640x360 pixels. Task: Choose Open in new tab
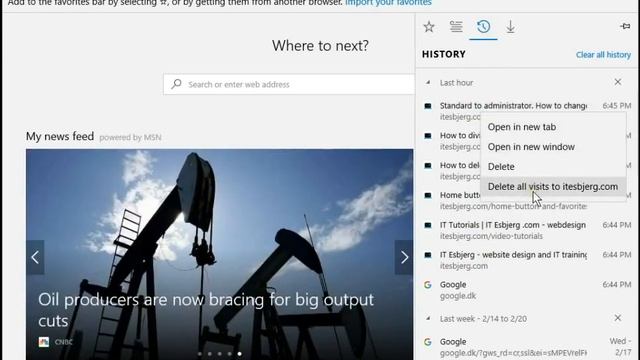pos(553,127)
